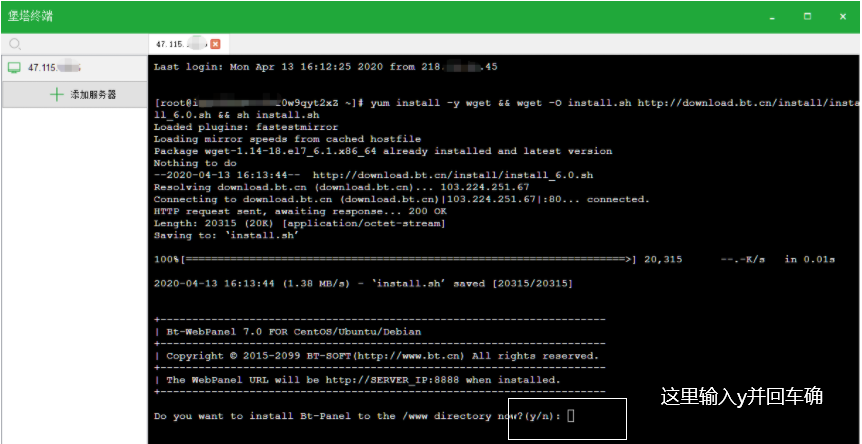Click the 'Saving to: install.sh' line
Image resolution: width=862 pixels, height=444 pixels.
226,236
